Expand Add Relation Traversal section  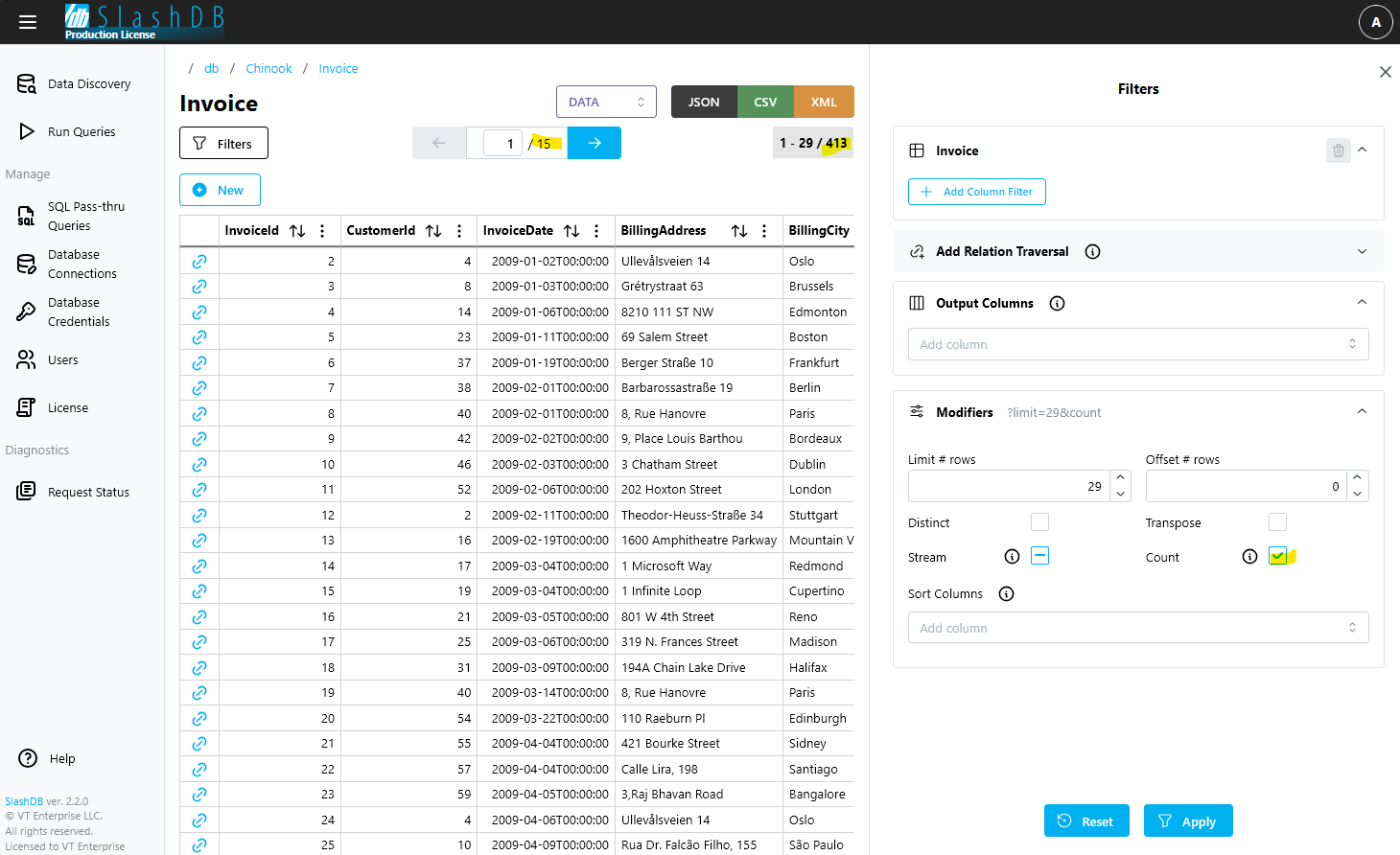(x=1363, y=251)
